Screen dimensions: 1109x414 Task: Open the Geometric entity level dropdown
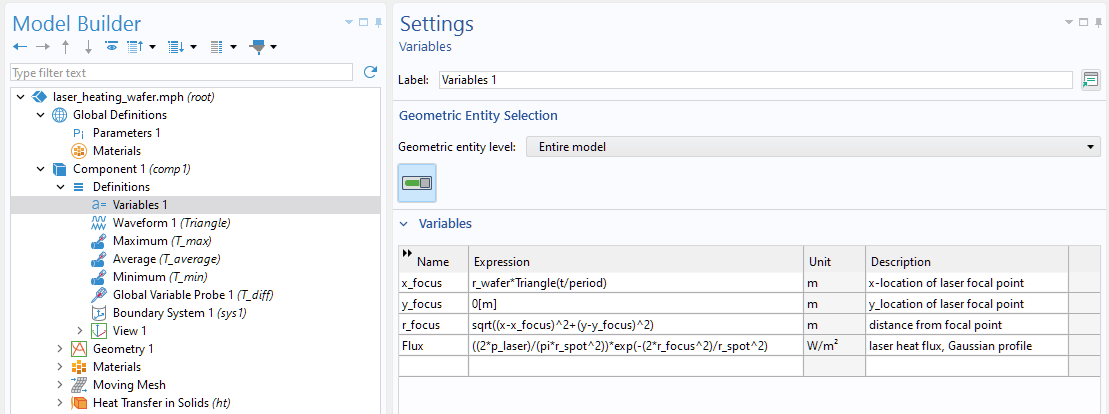tap(812, 147)
